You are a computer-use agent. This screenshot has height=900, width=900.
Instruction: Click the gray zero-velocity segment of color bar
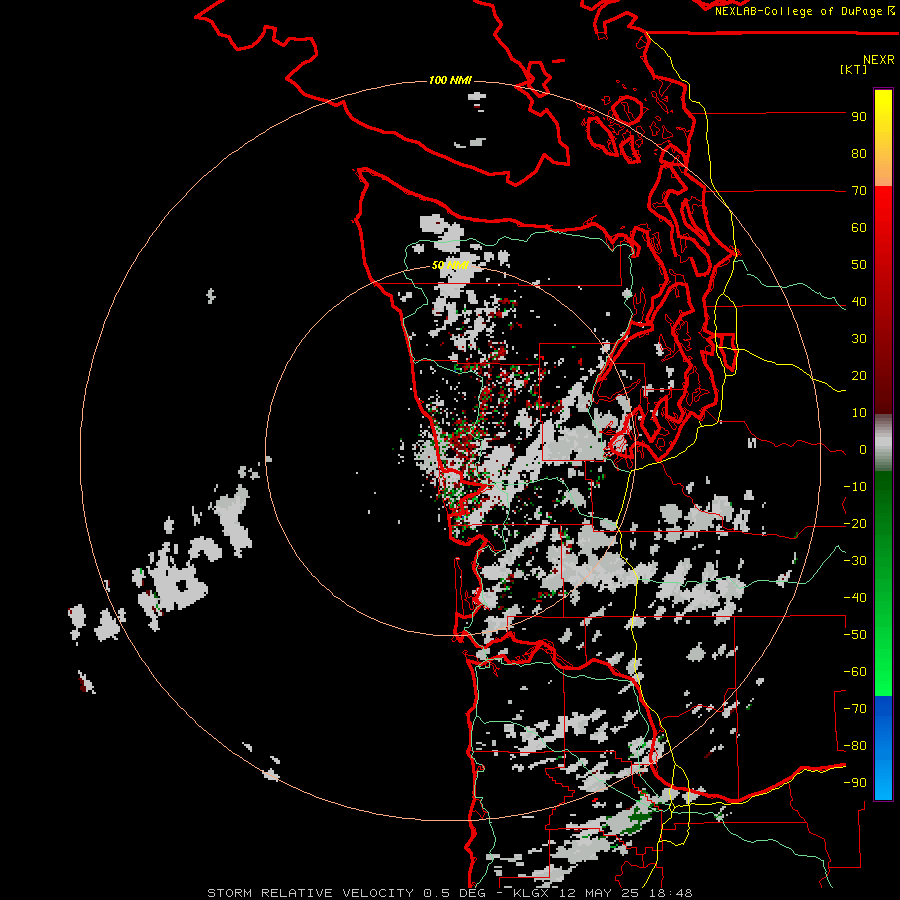(883, 443)
